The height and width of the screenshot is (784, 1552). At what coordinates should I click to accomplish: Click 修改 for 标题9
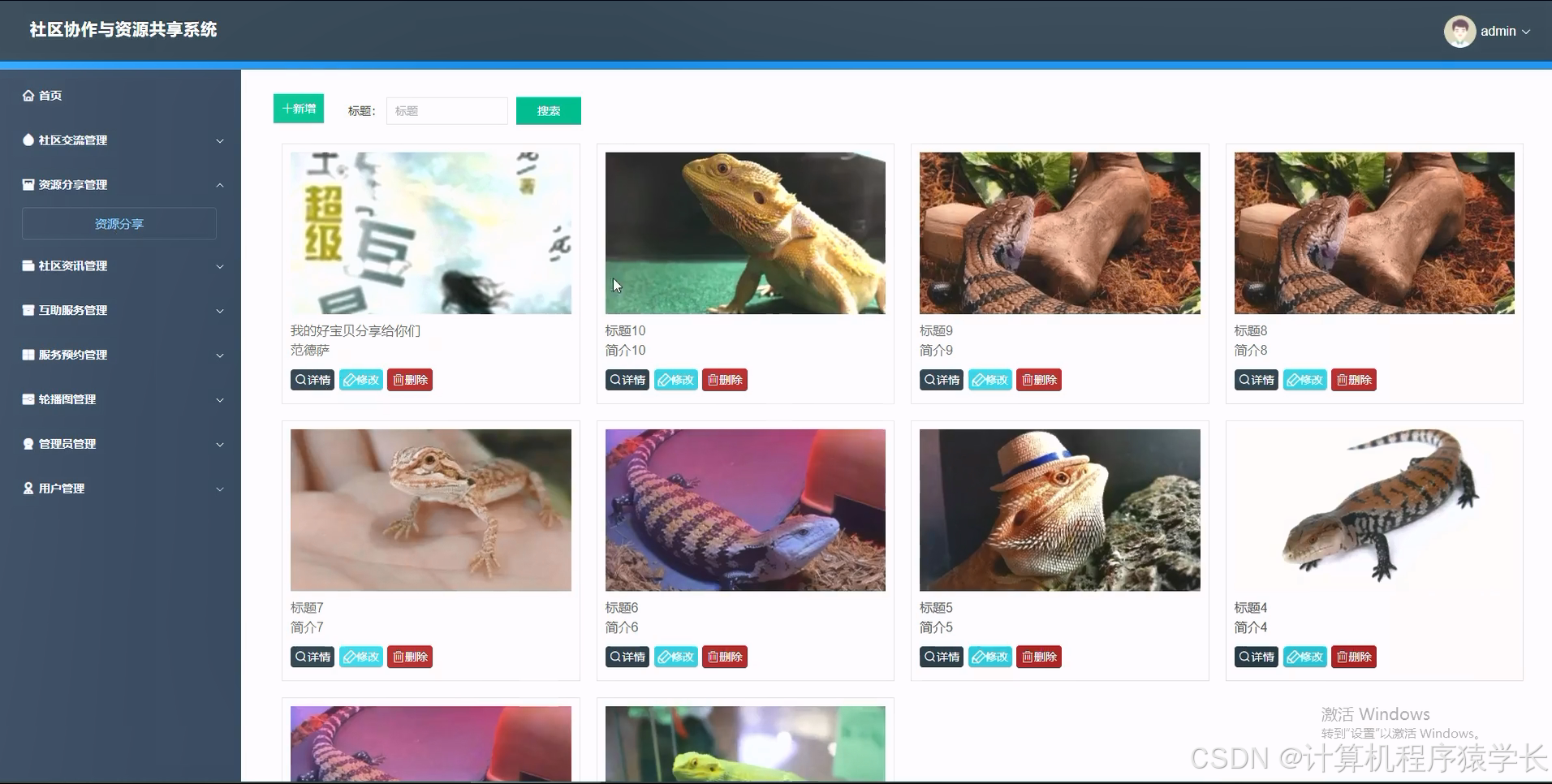(990, 380)
